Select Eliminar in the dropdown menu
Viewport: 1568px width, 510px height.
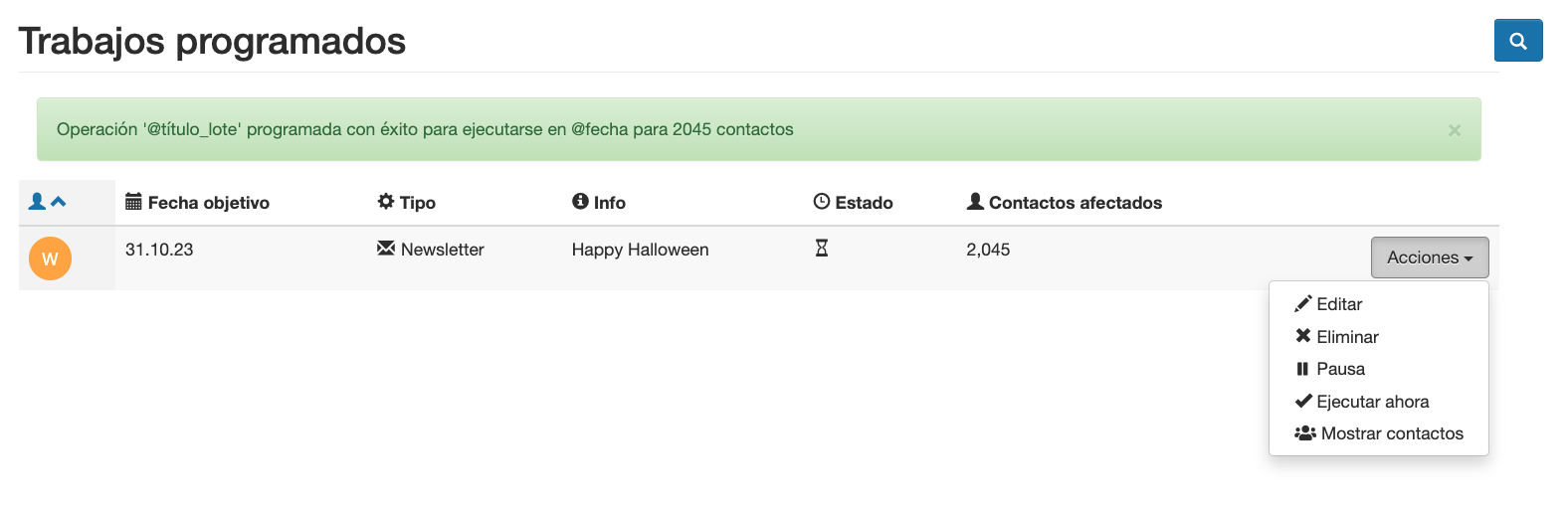1346,337
